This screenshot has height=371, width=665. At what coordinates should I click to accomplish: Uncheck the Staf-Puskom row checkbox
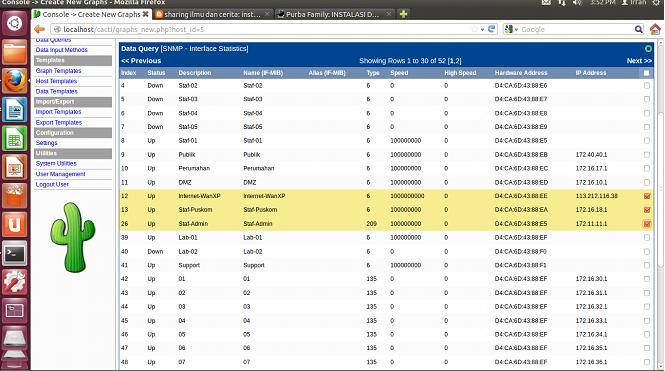tap(647, 210)
